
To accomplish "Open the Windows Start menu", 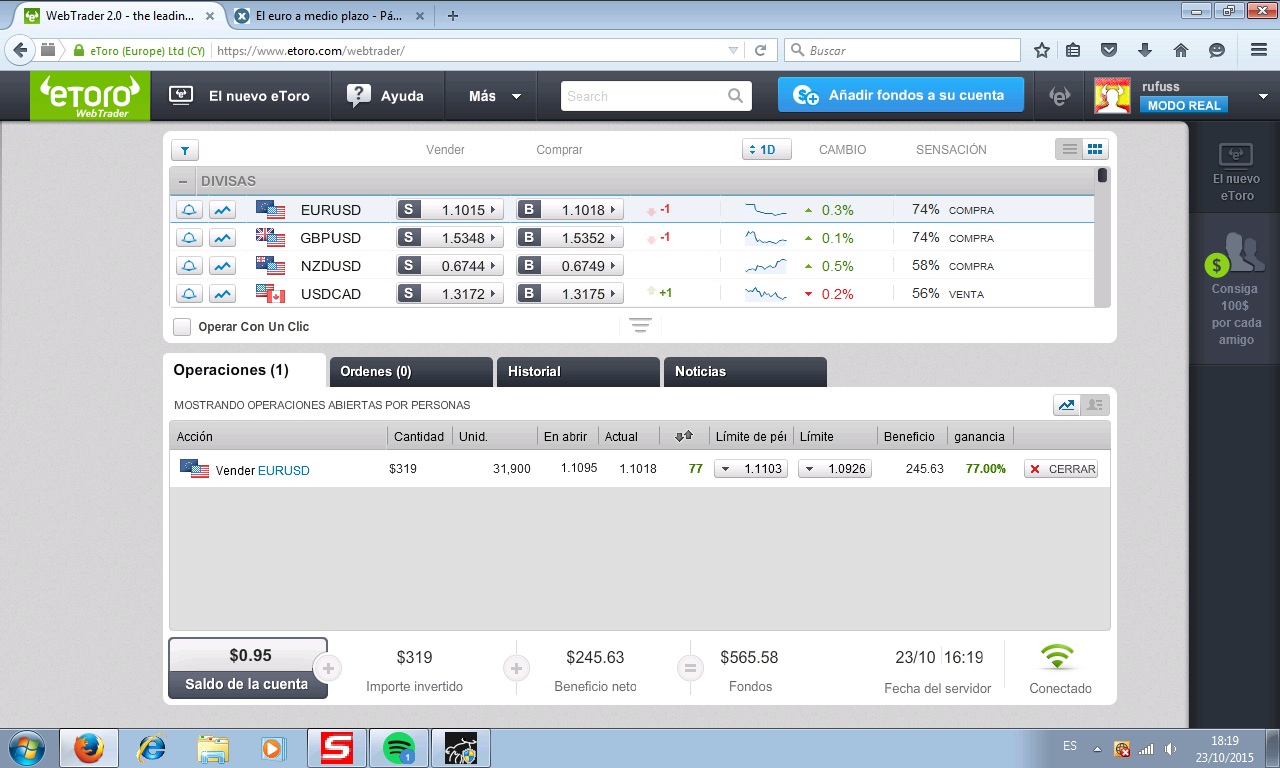I will [x=25, y=748].
